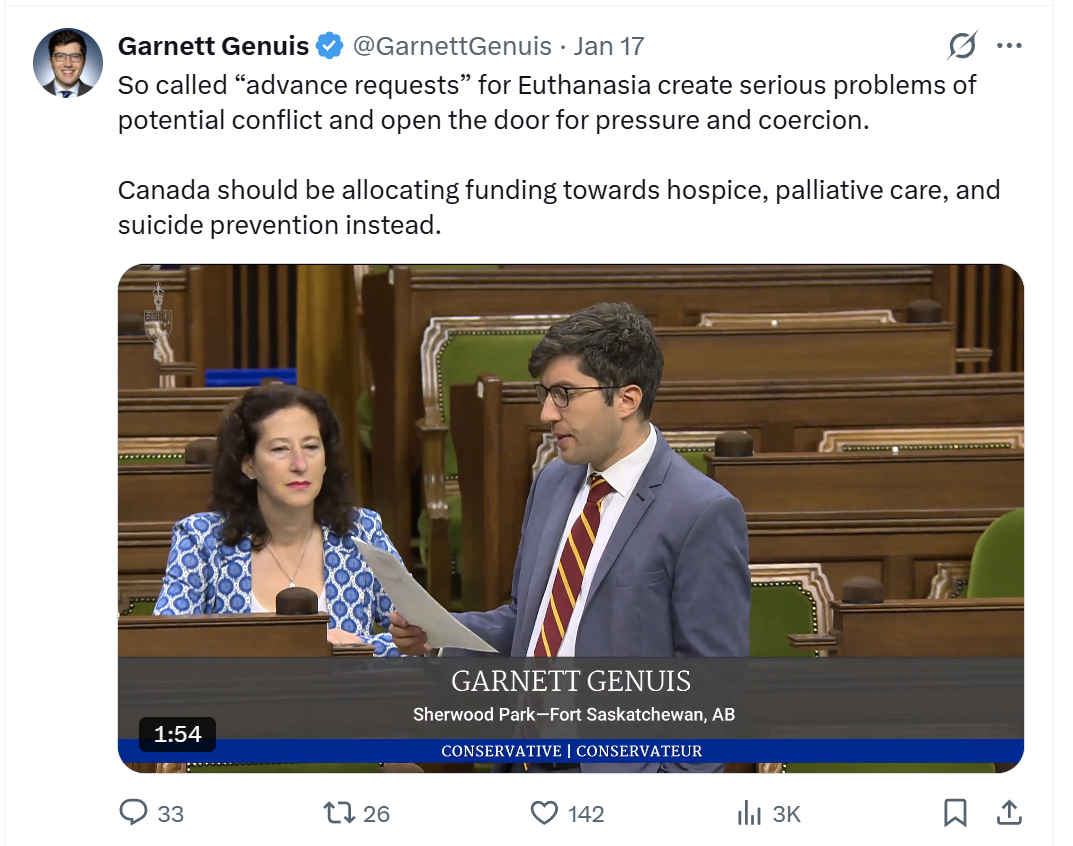Click the reply speech bubble icon

pyautogui.click(x=133, y=812)
